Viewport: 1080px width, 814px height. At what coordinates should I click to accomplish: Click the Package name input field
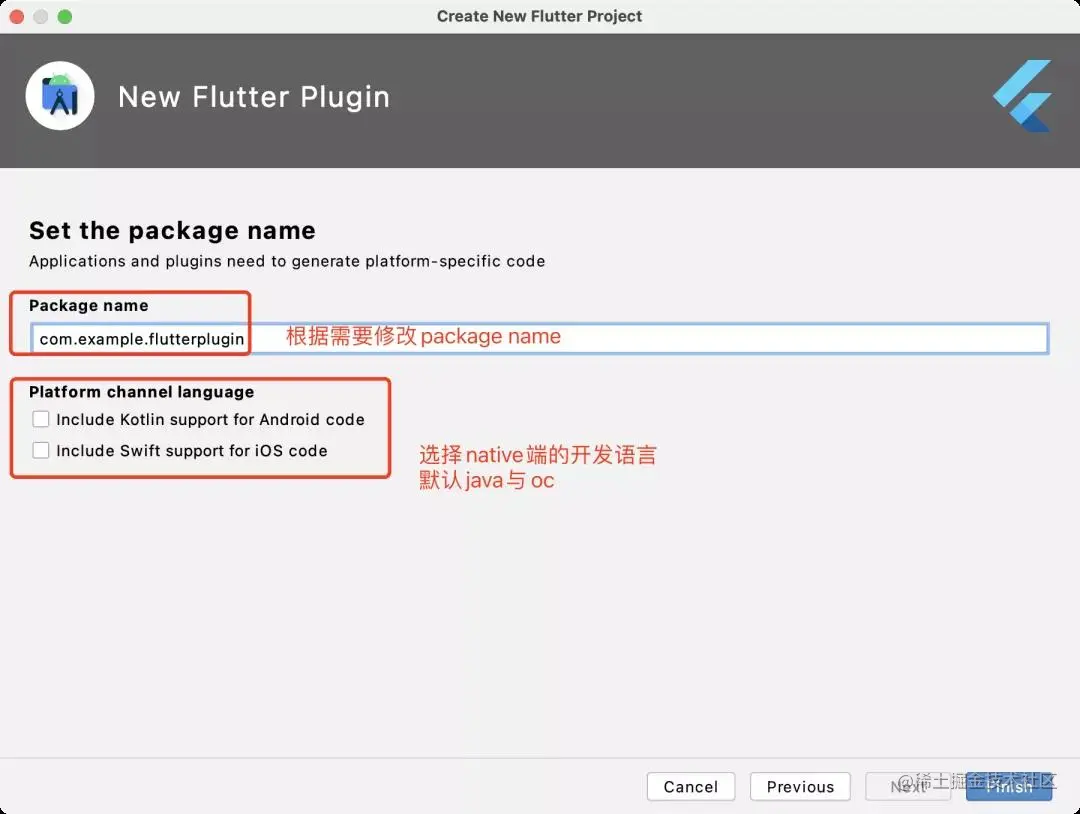pyautogui.click(x=539, y=339)
